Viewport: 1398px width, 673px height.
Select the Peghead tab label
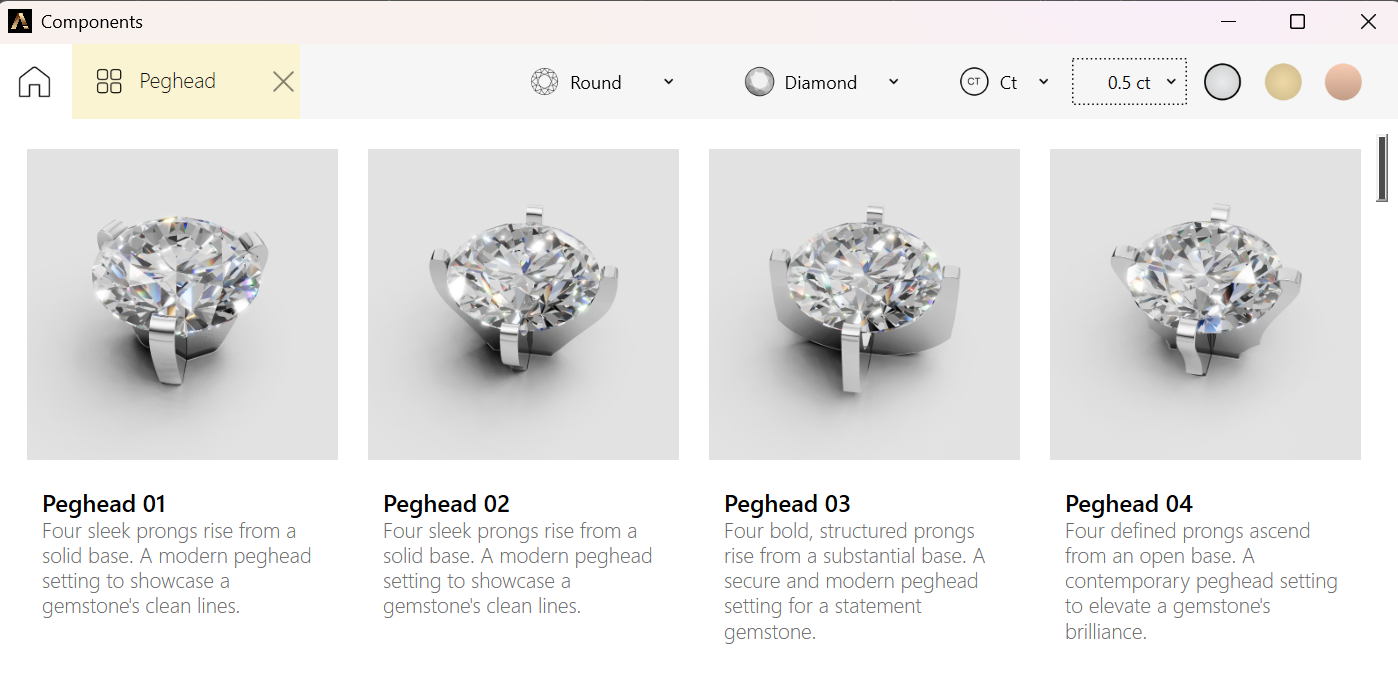(x=178, y=82)
